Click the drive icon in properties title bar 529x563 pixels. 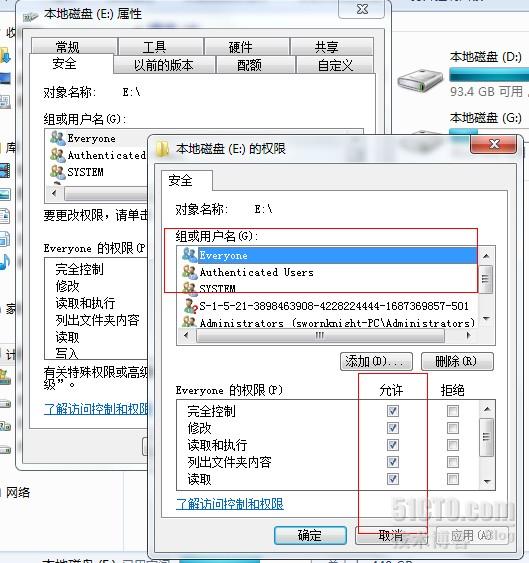[31, 16]
